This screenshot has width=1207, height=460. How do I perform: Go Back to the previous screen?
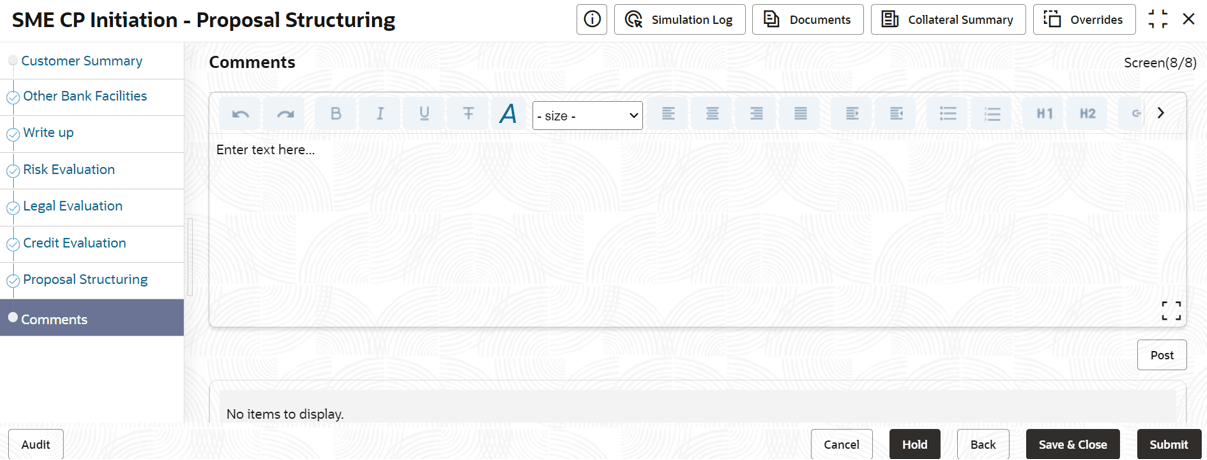point(983,444)
